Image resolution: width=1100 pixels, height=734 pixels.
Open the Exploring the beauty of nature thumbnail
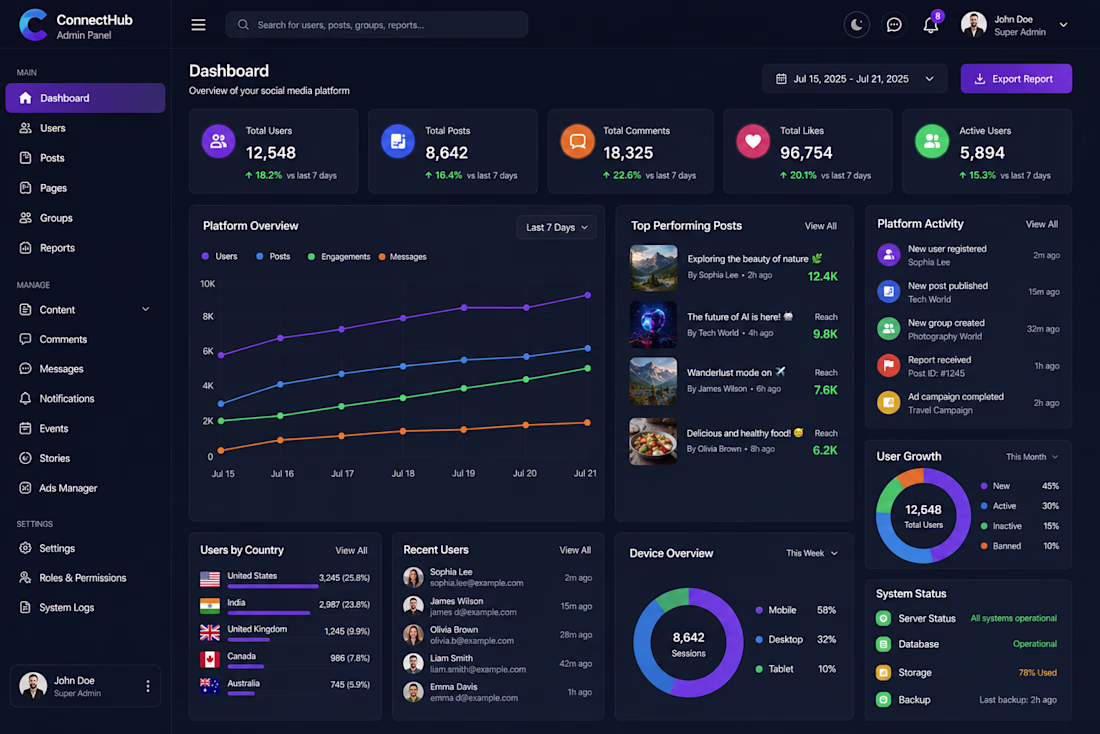(x=653, y=268)
